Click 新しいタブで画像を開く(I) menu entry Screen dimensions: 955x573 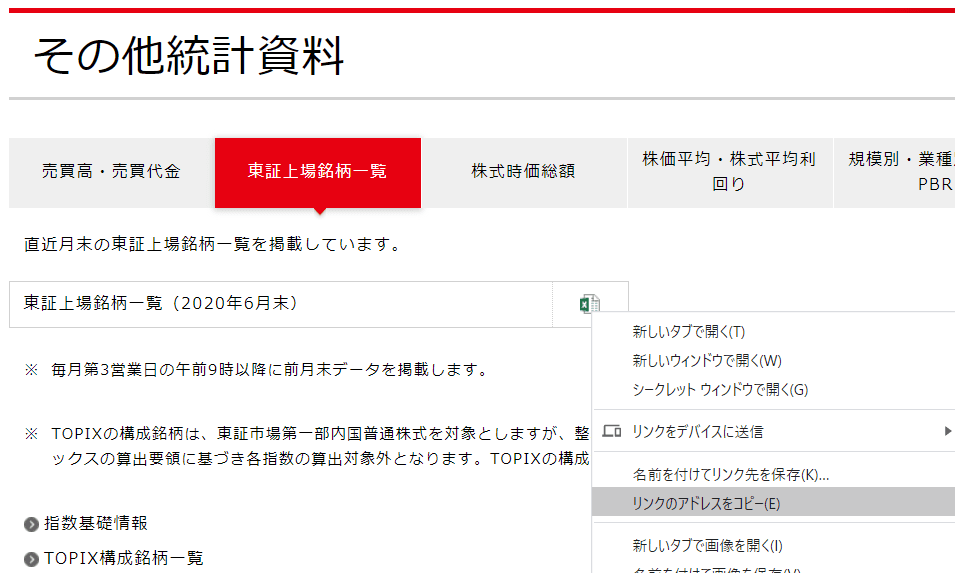tap(707, 546)
